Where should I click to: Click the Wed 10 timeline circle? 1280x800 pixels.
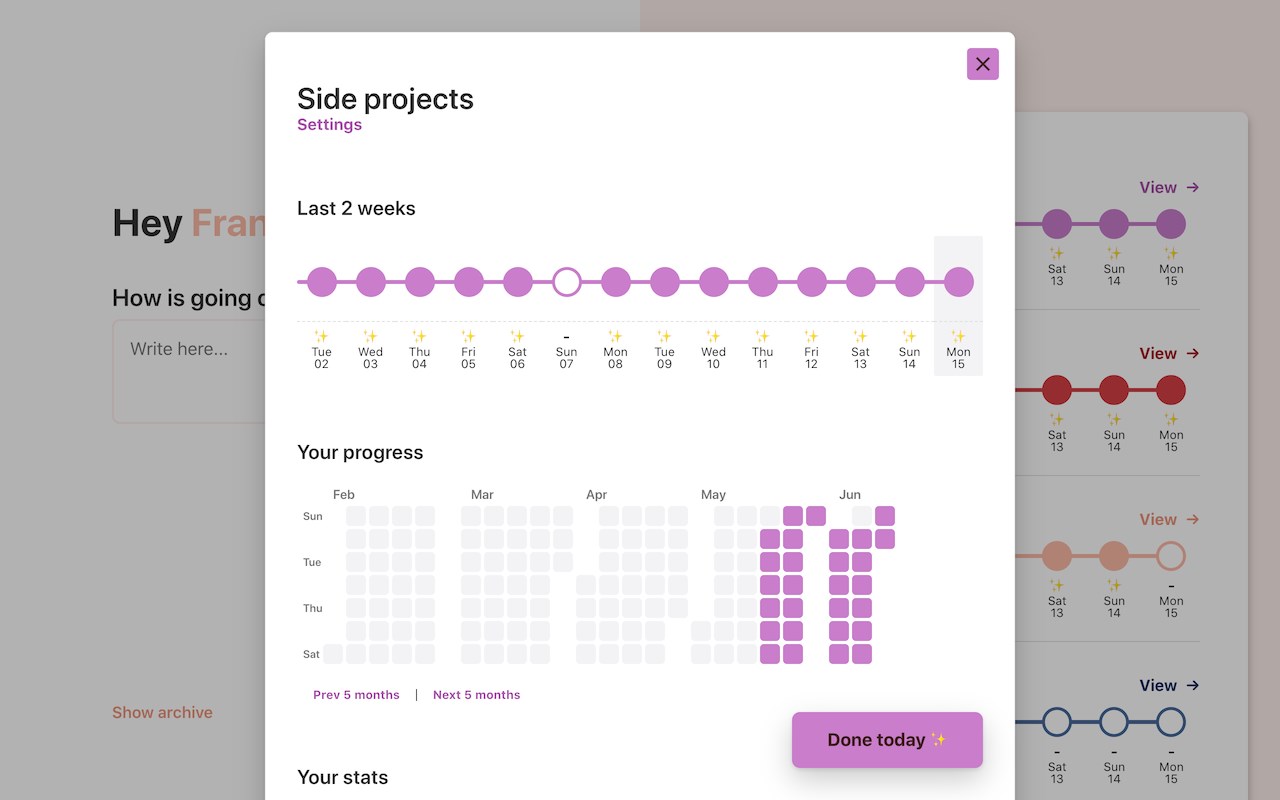(x=714, y=282)
